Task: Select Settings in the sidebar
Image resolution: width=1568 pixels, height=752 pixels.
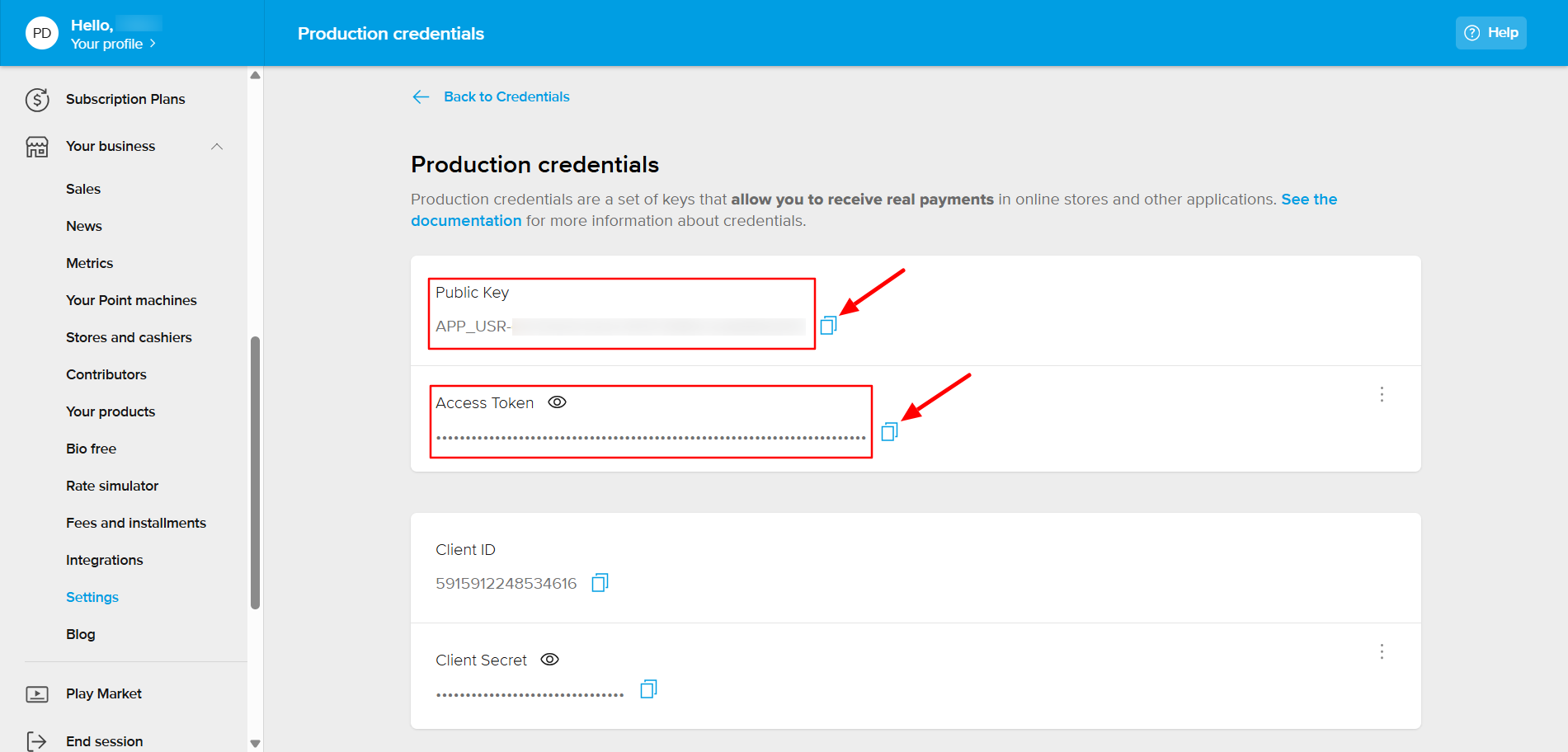Action: tap(92, 597)
